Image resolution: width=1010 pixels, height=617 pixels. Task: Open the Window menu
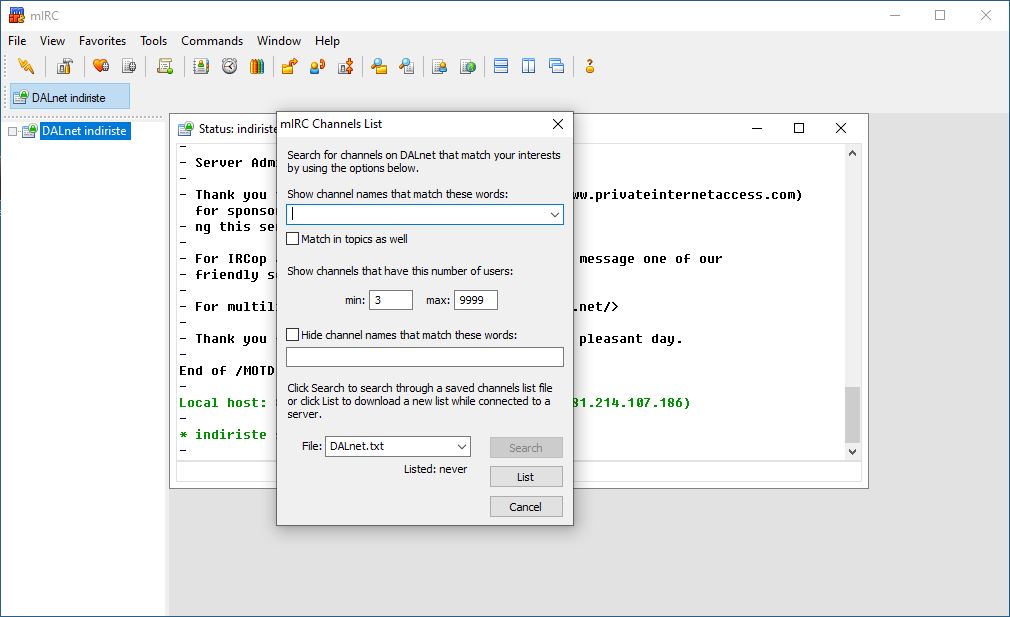point(279,41)
